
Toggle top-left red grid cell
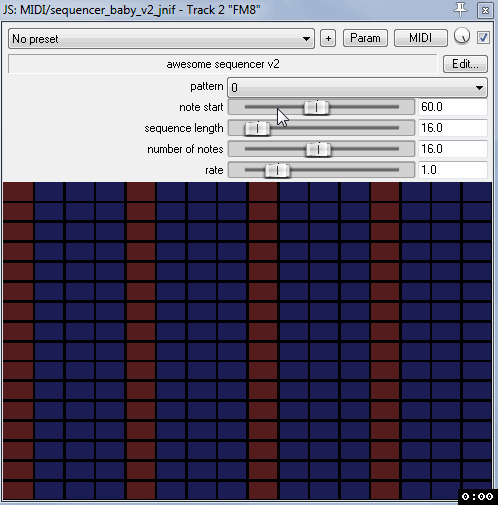pos(18,192)
